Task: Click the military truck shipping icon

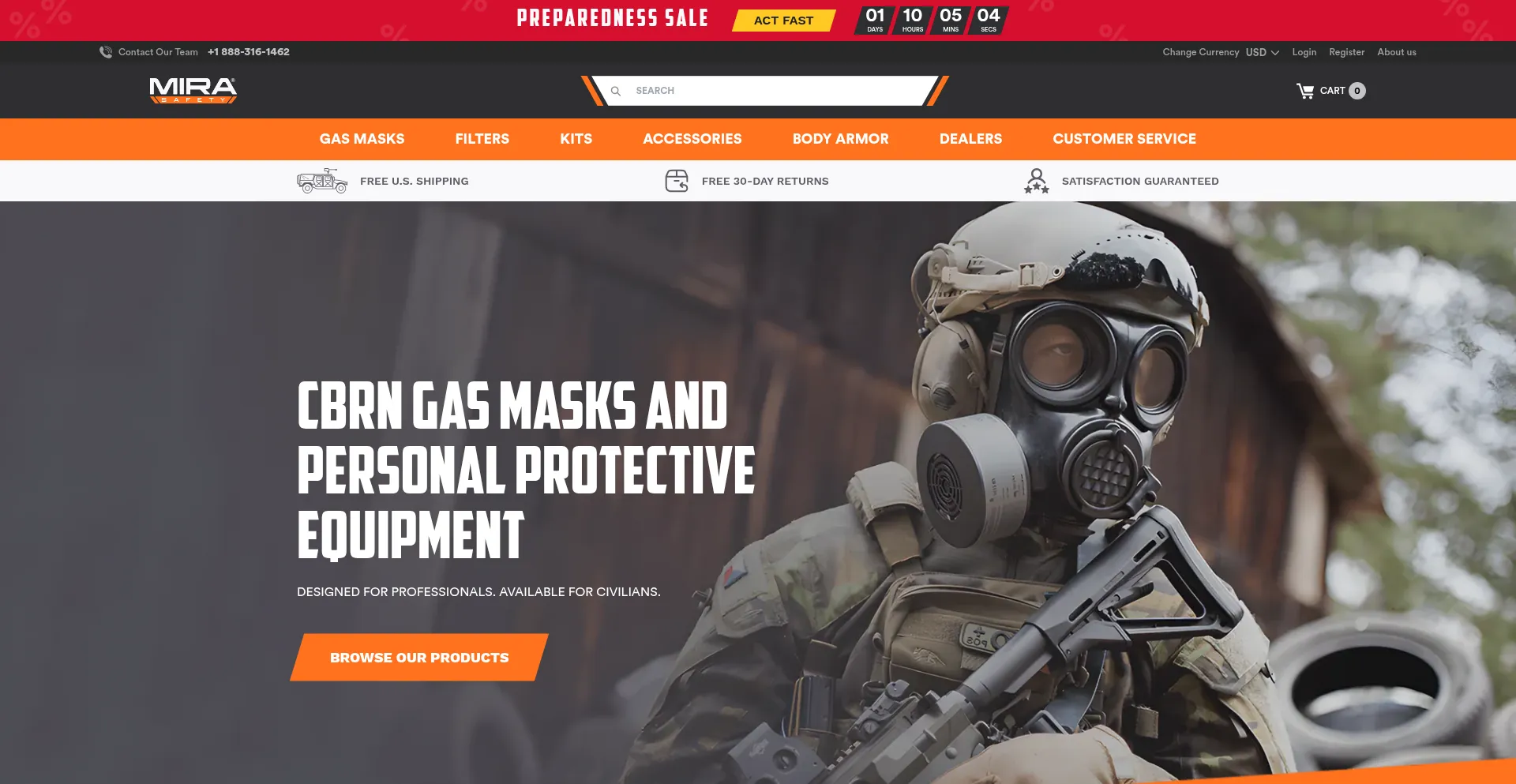Action: click(x=322, y=181)
